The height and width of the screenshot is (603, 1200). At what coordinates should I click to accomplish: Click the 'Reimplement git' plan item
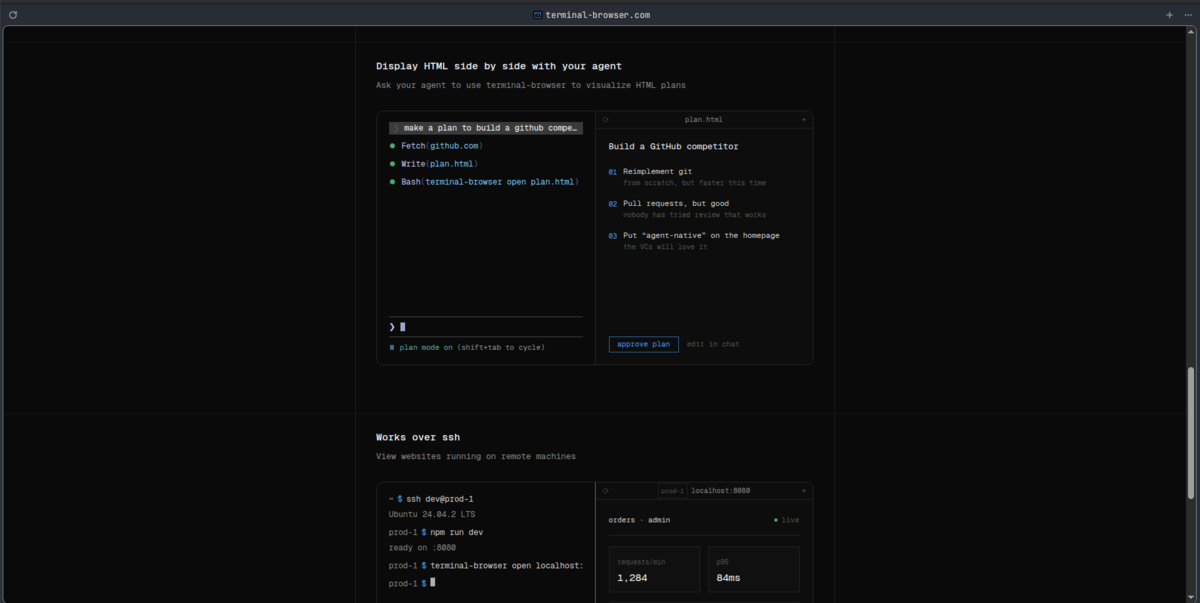coord(657,172)
